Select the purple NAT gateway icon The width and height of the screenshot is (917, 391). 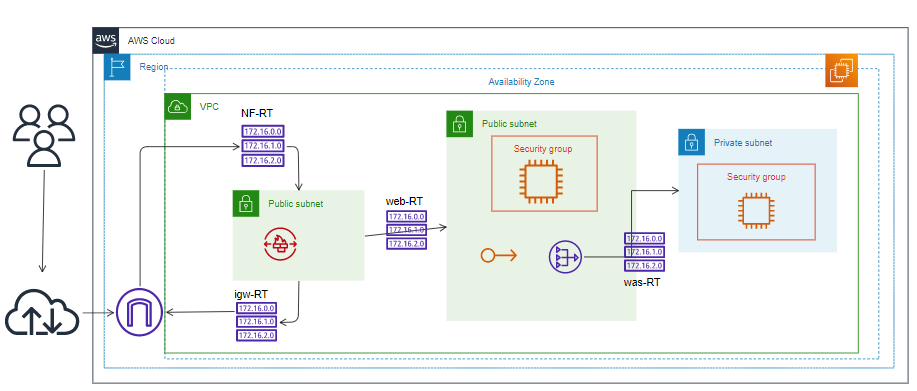pos(566,257)
